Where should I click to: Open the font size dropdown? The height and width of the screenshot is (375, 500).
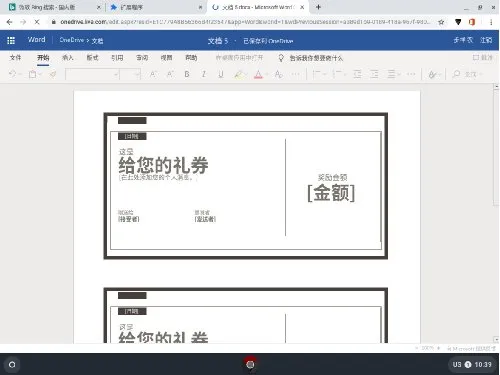coord(130,74)
